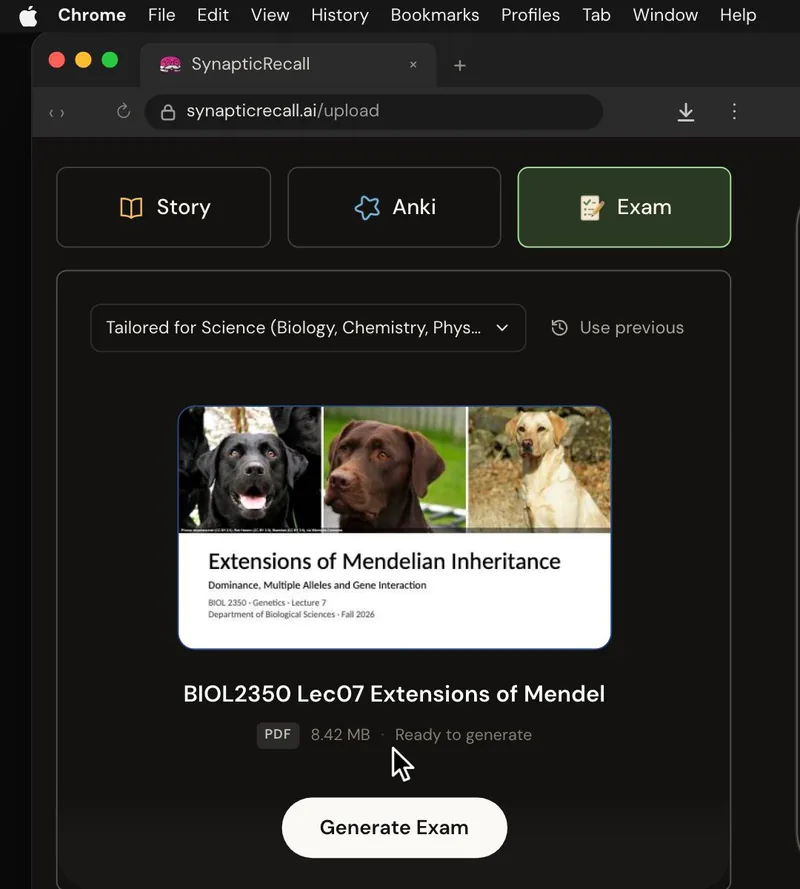800x889 pixels.
Task: Switch to Story mode
Action: coord(164,207)
